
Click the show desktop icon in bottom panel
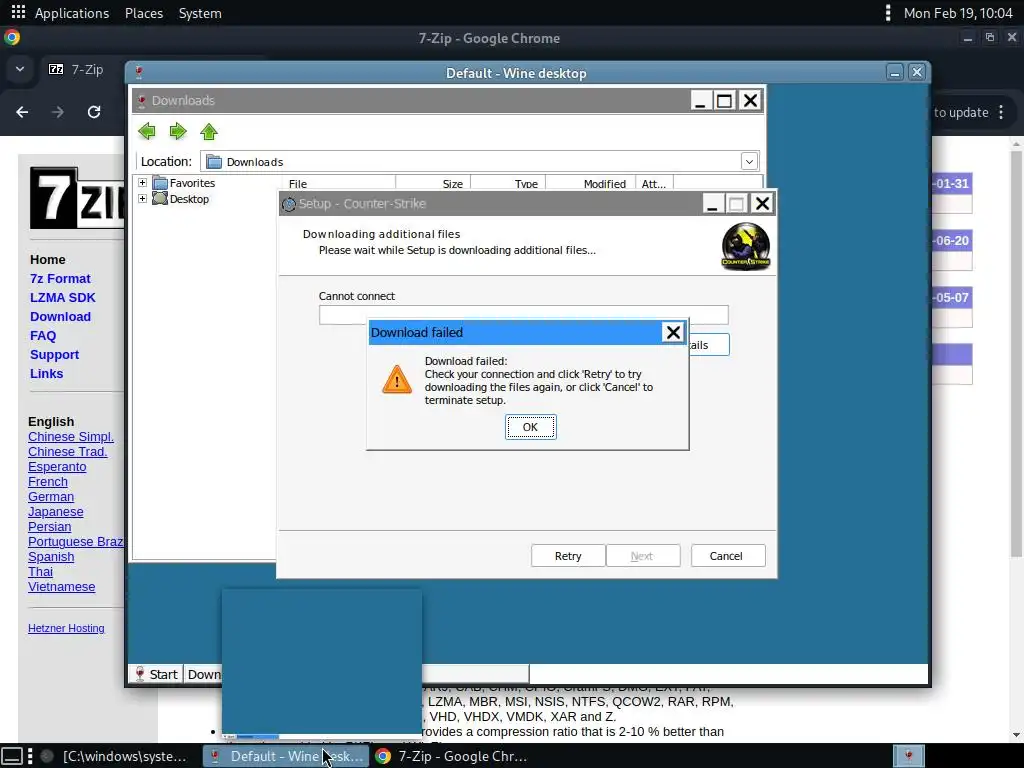click(13, 756)
